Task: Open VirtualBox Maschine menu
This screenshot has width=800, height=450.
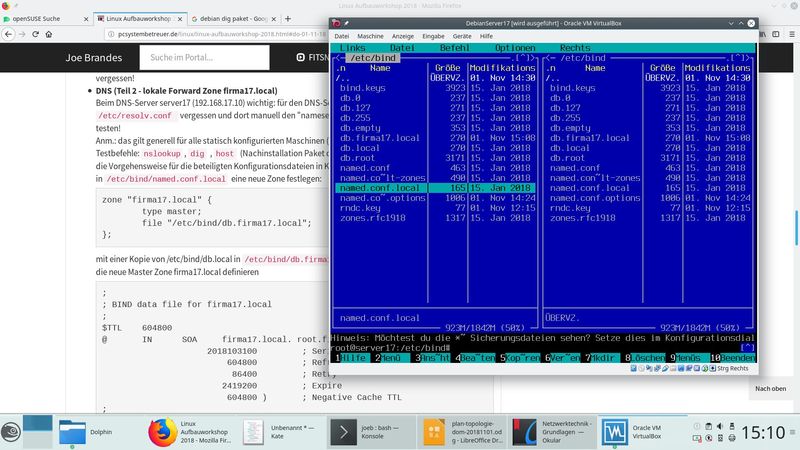Action: 370,36
